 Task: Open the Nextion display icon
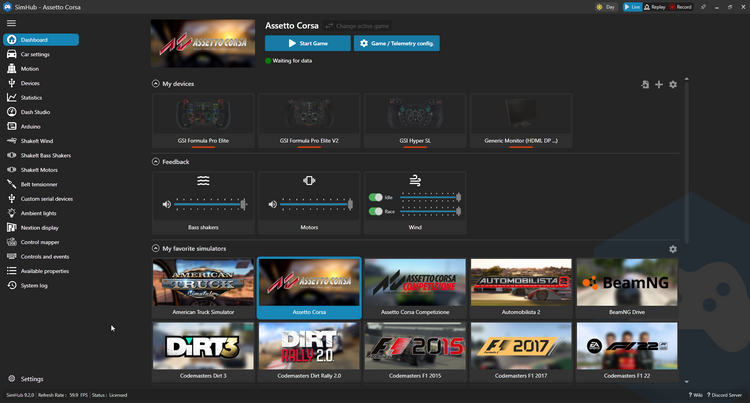pyautogui.click(x=11, y=228)
